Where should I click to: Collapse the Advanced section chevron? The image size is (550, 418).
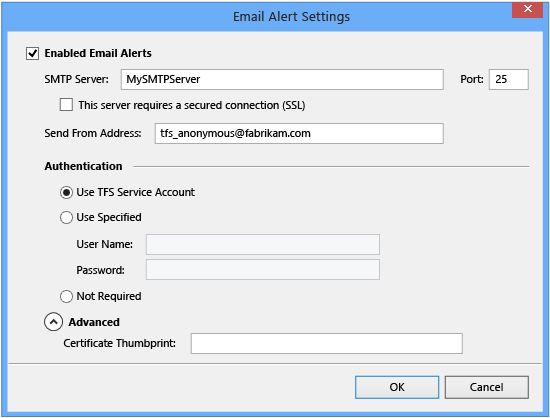click(54, 322)
